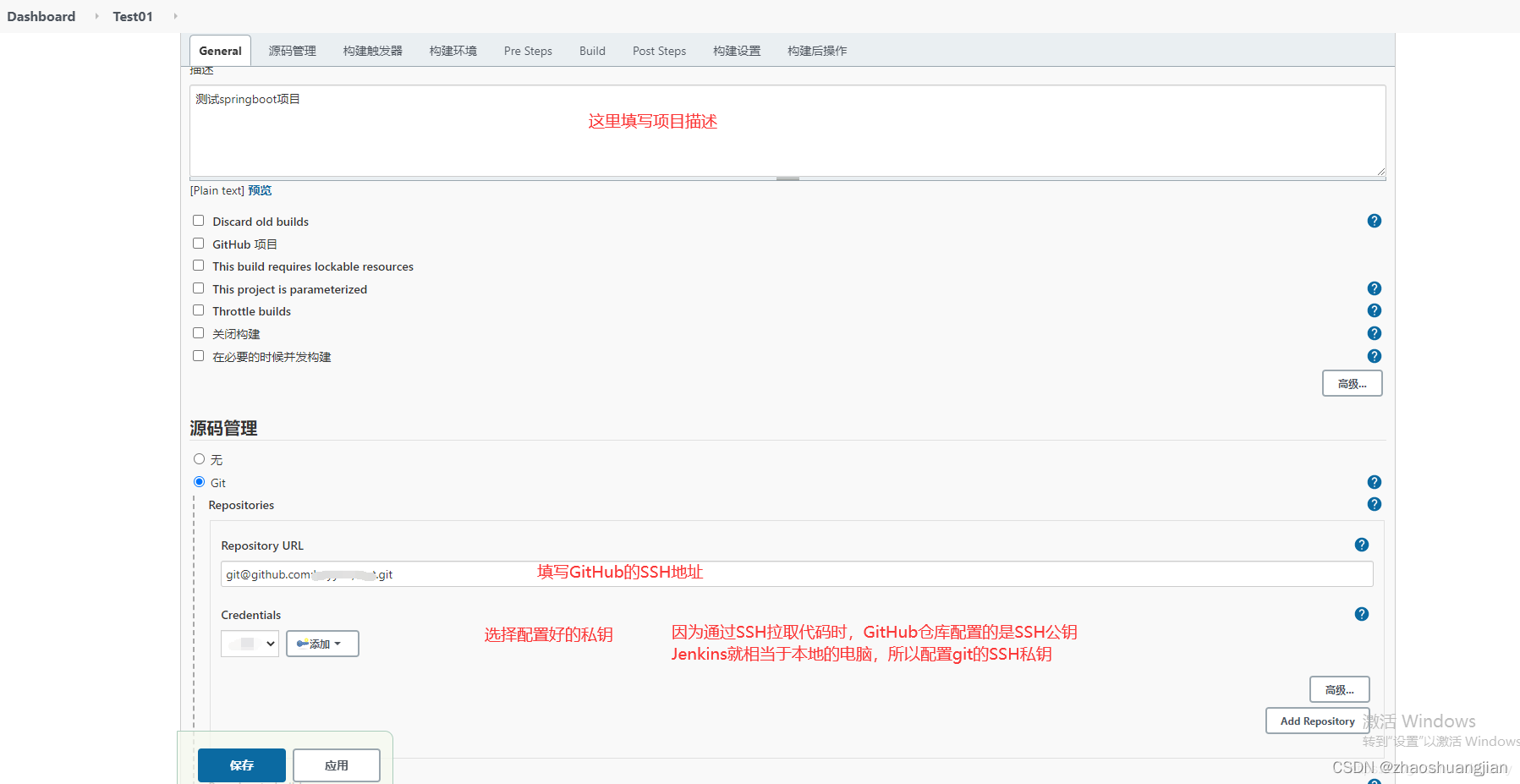This screenshot has height=784, width=1520.
Task: Switch to the Build tab
Action: 591,50
